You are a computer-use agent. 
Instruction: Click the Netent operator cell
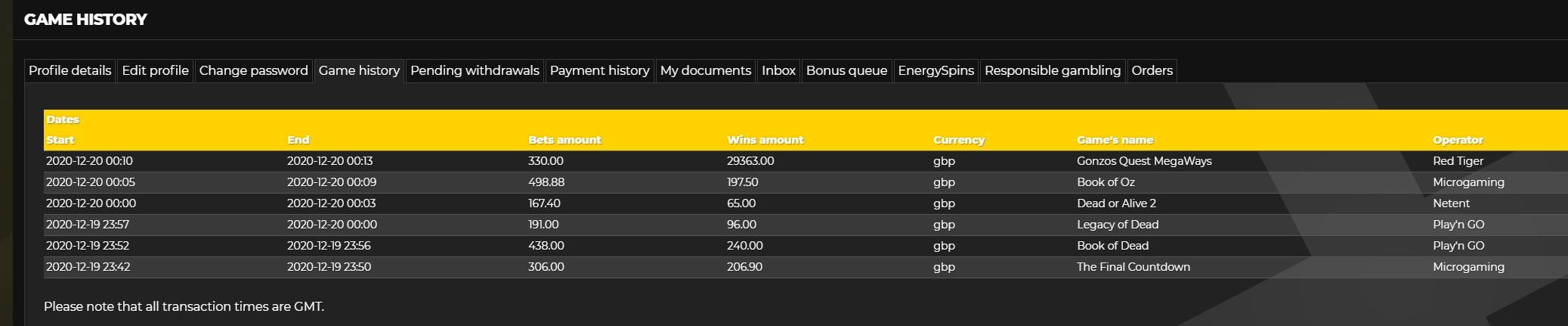(1451, 203)
